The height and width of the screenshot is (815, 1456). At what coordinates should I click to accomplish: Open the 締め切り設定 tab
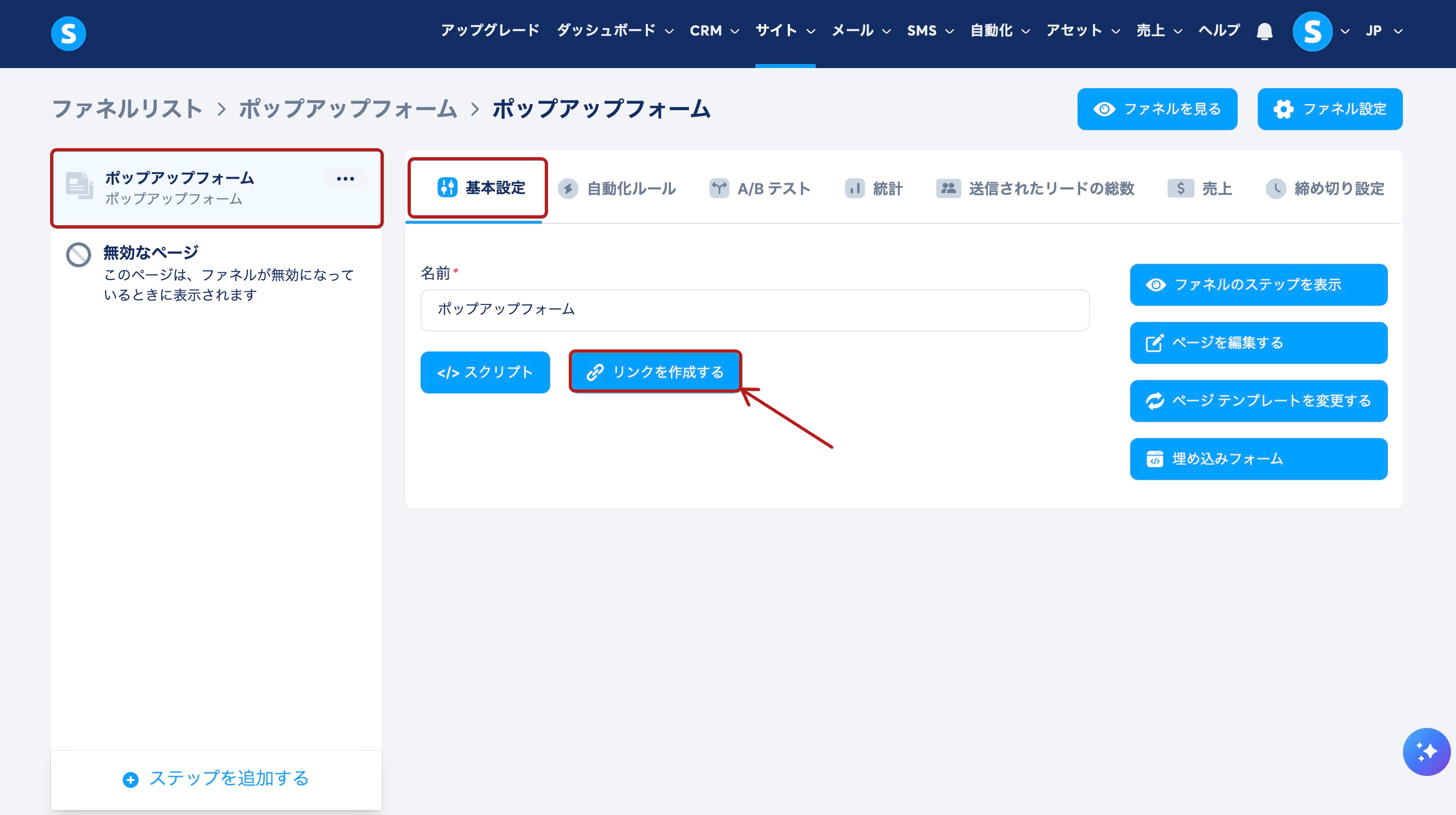[x=1325, y=188]
